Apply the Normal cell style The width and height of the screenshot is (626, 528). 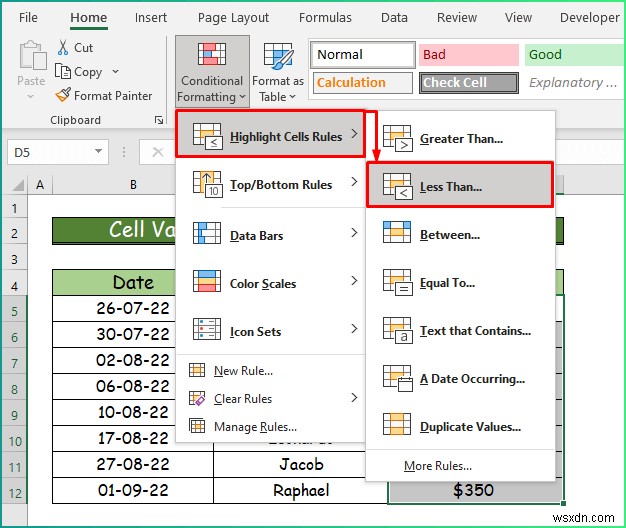point(363,55)
